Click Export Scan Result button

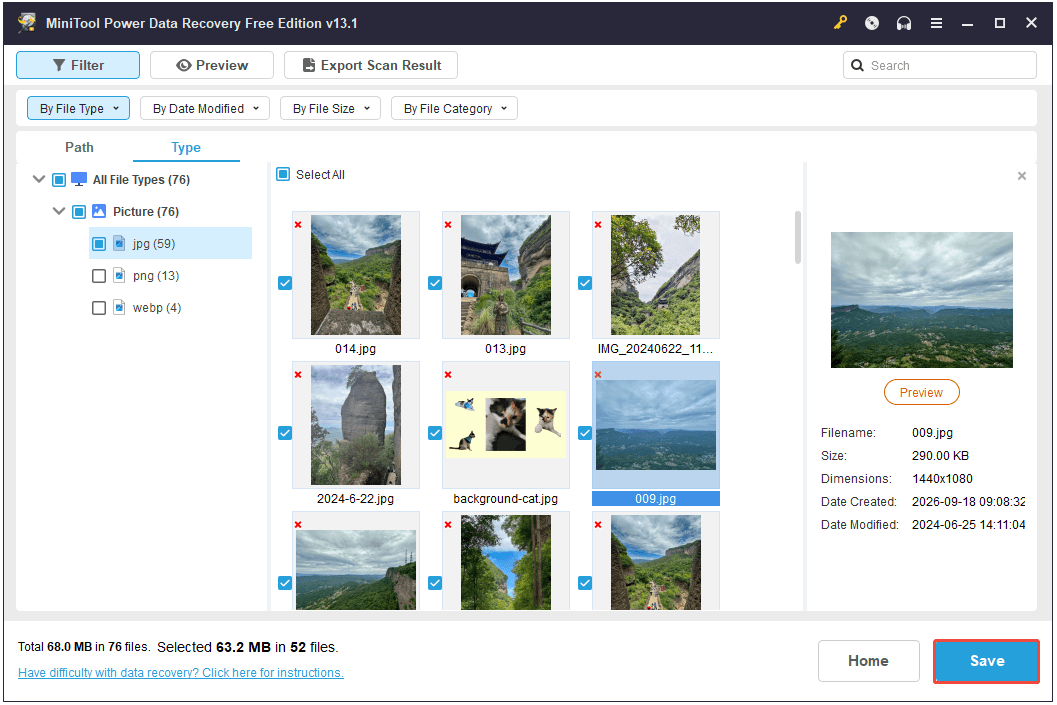pos(371,65)
